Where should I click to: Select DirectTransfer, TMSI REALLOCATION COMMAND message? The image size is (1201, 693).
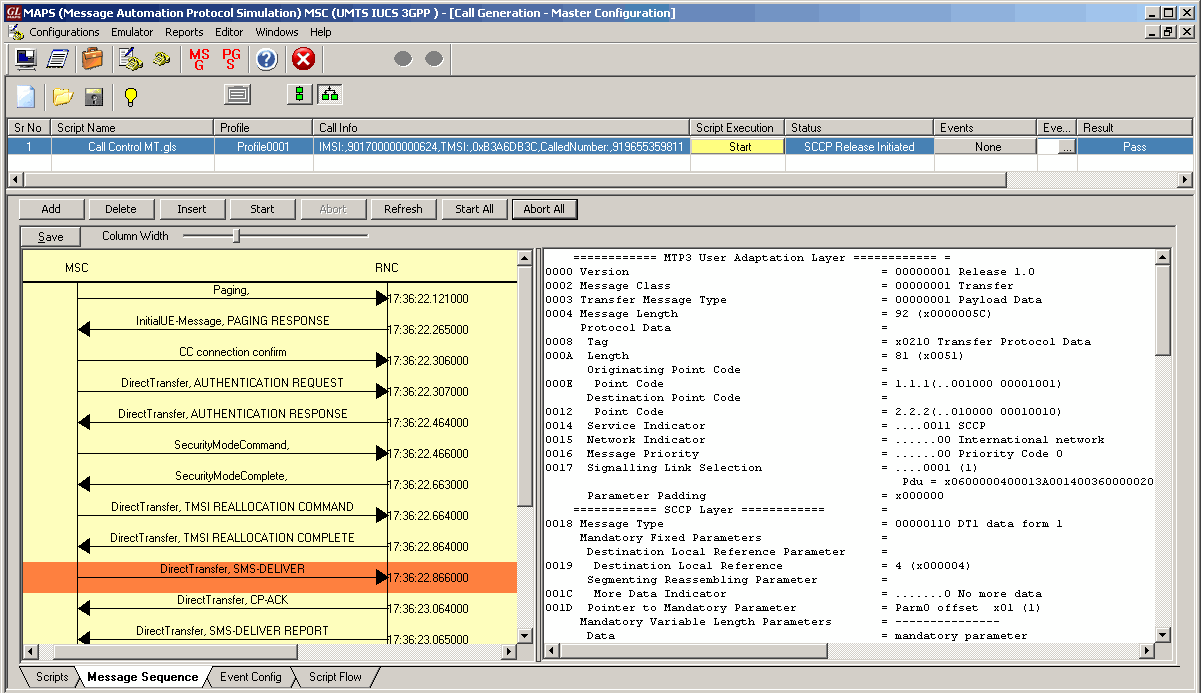(x=232, y=507)
